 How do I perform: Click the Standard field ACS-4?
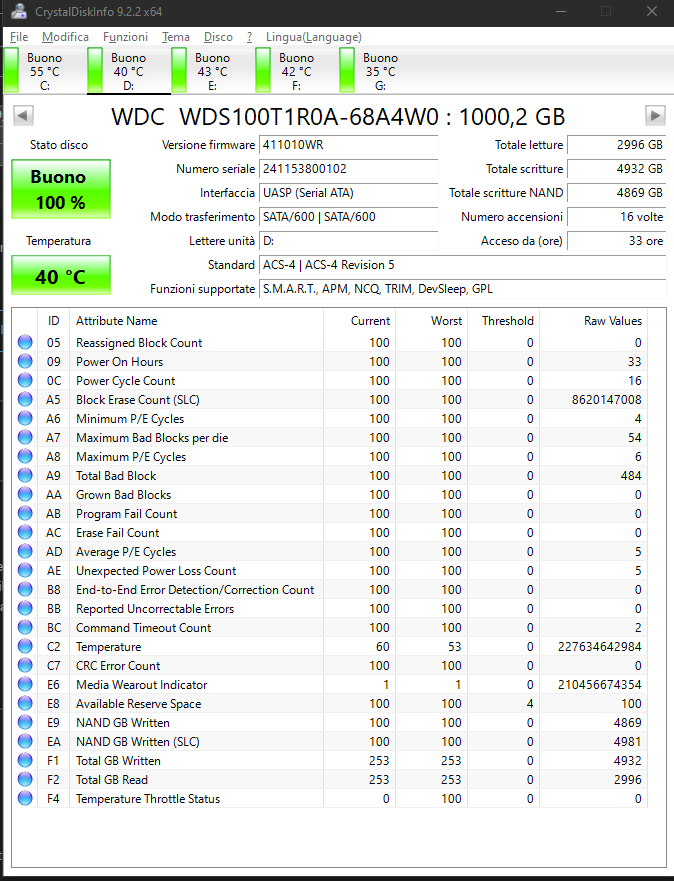point(462,265)
